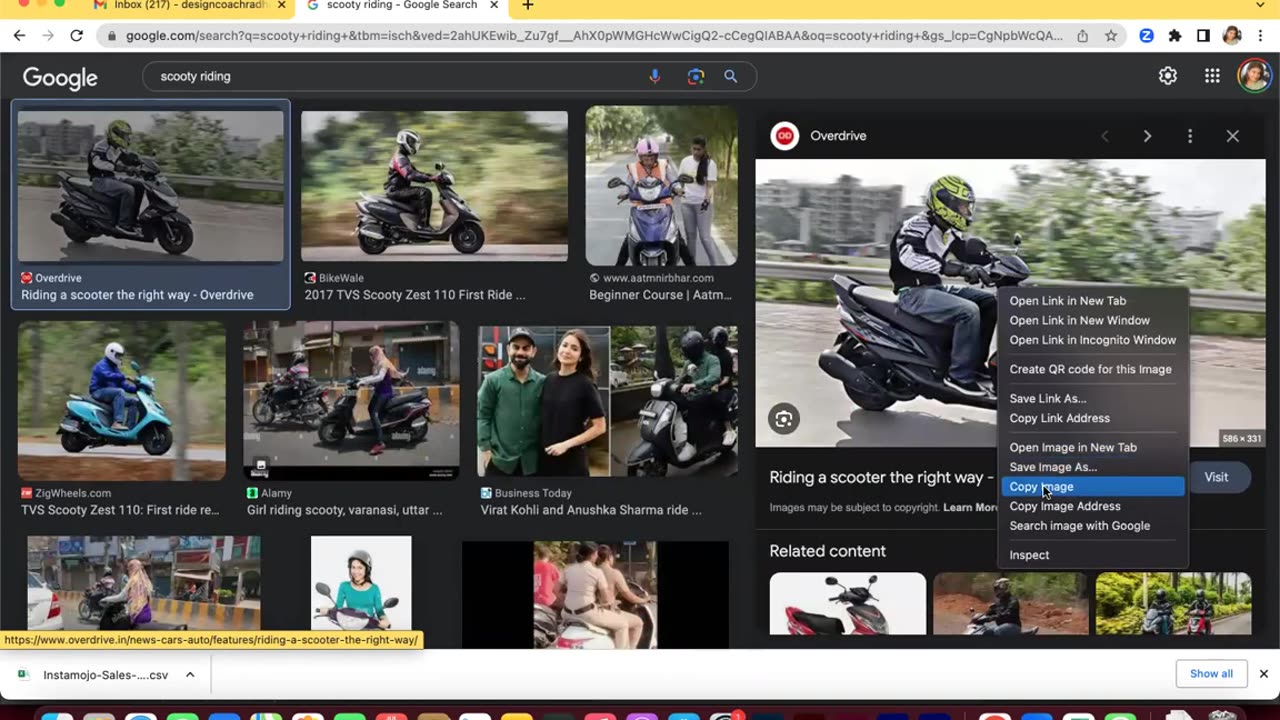1280x720 pixels.
Task: Click the Lens icon on the preview image
Action: [784, 419]
